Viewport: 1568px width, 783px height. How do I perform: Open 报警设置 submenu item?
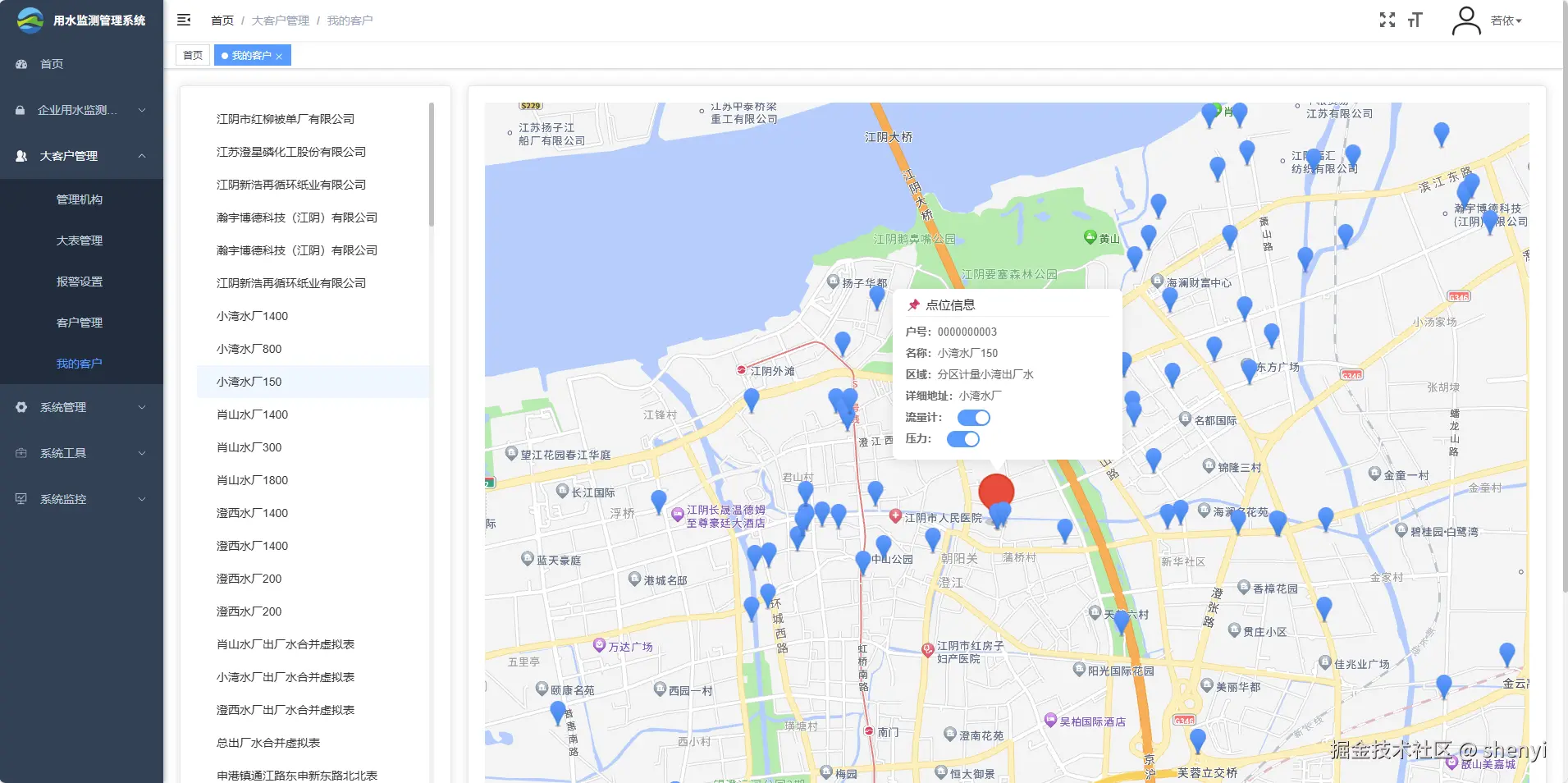pos(81,282)
